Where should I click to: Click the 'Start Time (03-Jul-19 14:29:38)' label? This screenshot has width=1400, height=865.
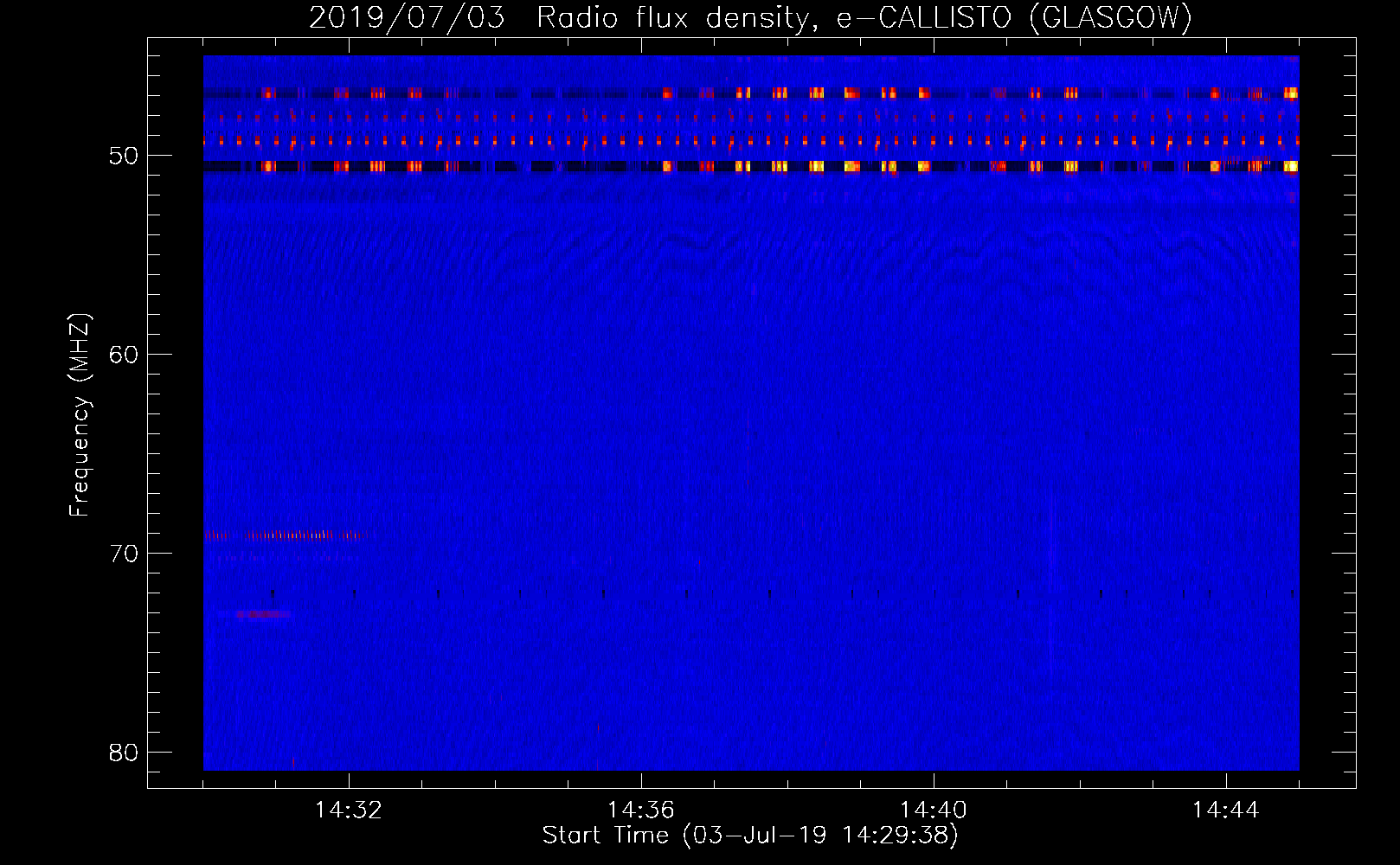750,836
